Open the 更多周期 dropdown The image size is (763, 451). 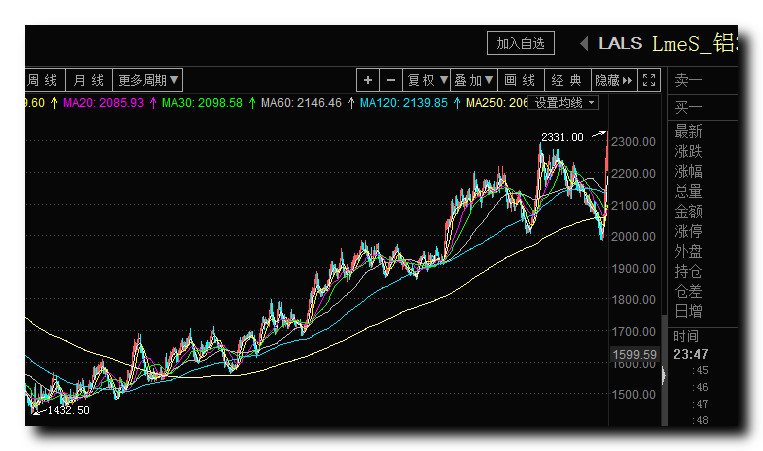click(148, 80)
